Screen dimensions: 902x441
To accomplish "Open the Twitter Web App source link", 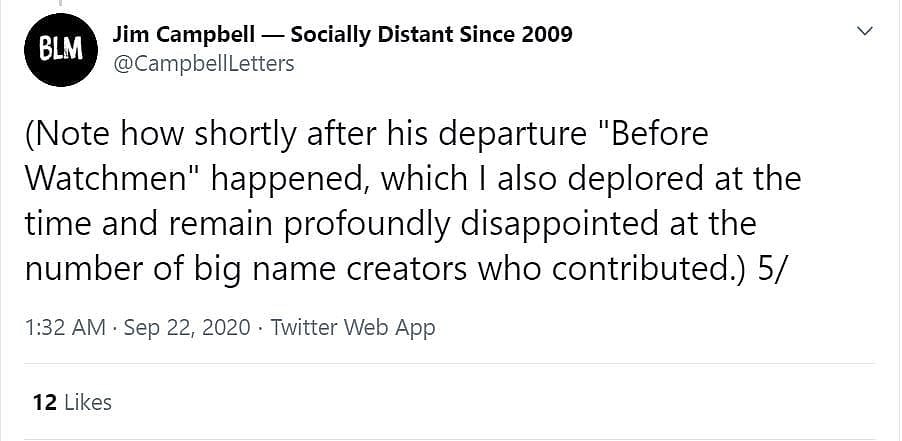I will (353, 328).
